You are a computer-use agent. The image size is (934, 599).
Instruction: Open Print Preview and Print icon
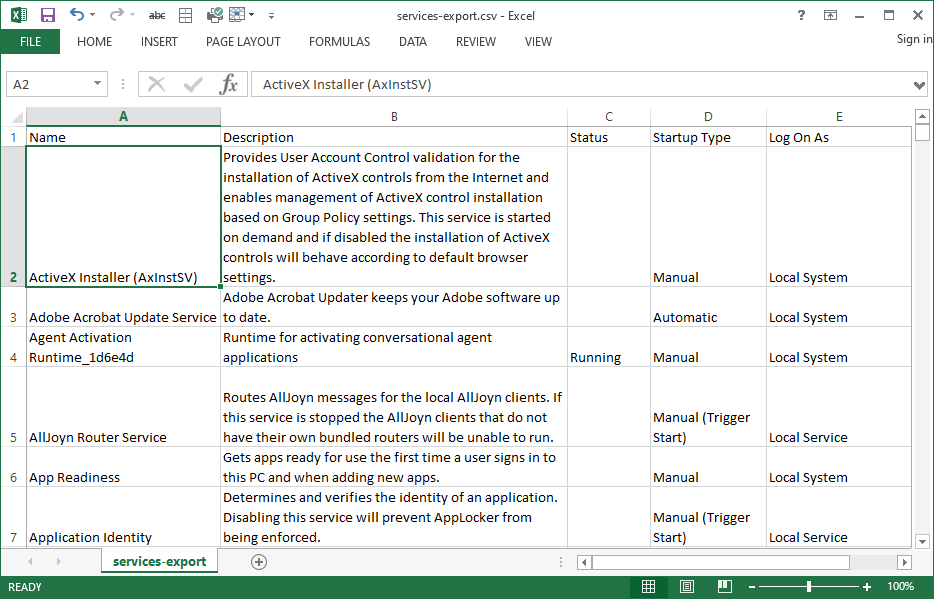coord(214,15)
